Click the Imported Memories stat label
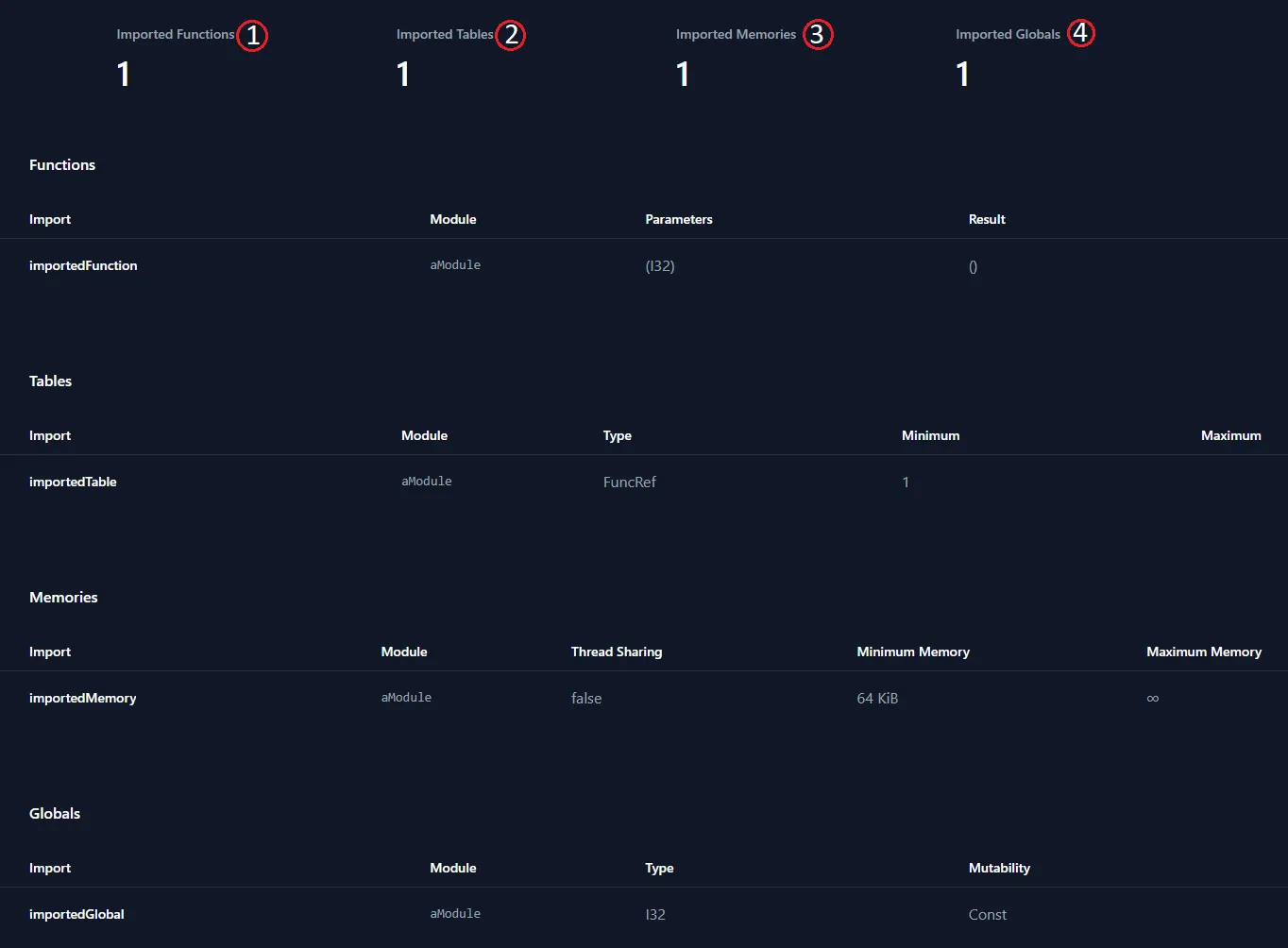1288x948 pixels. (x=736, y=34)
